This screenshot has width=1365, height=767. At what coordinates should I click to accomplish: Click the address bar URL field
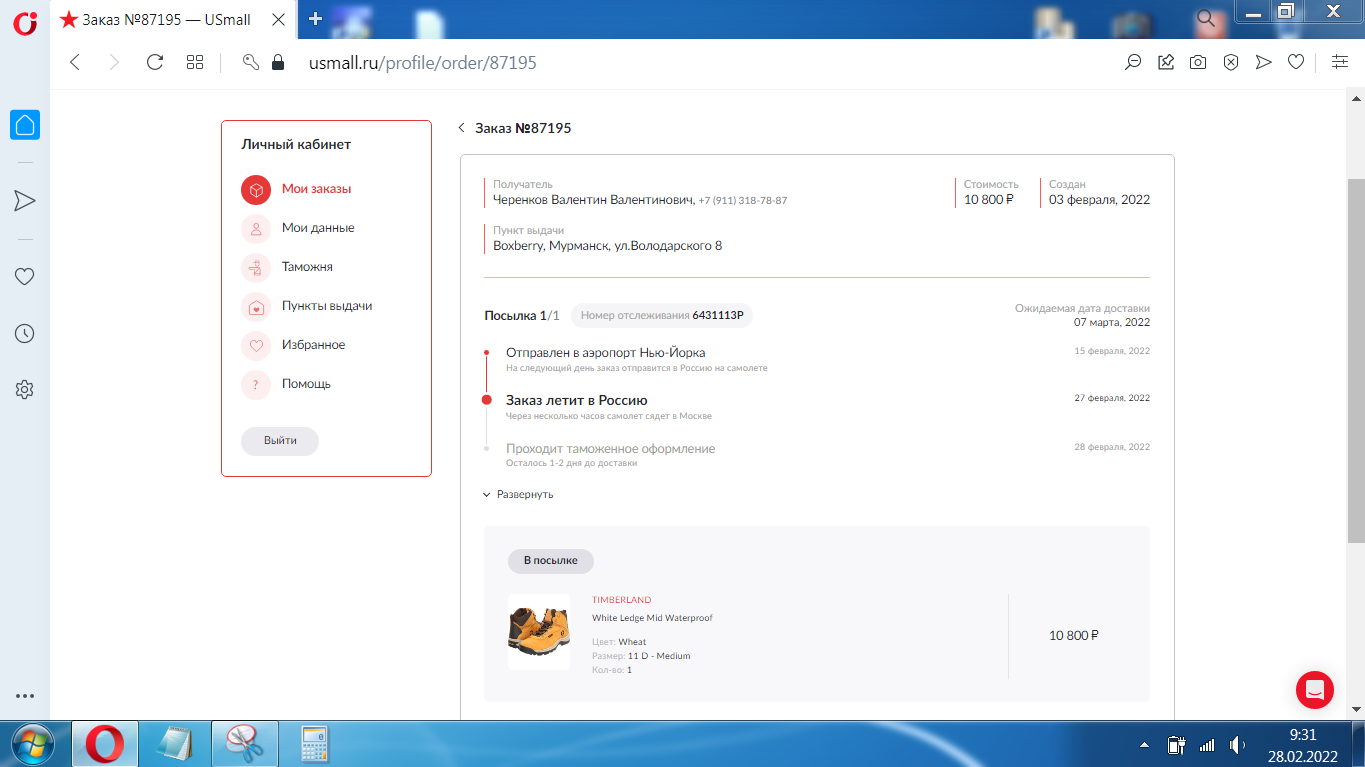pyautogui.click(x=422, y=62)
